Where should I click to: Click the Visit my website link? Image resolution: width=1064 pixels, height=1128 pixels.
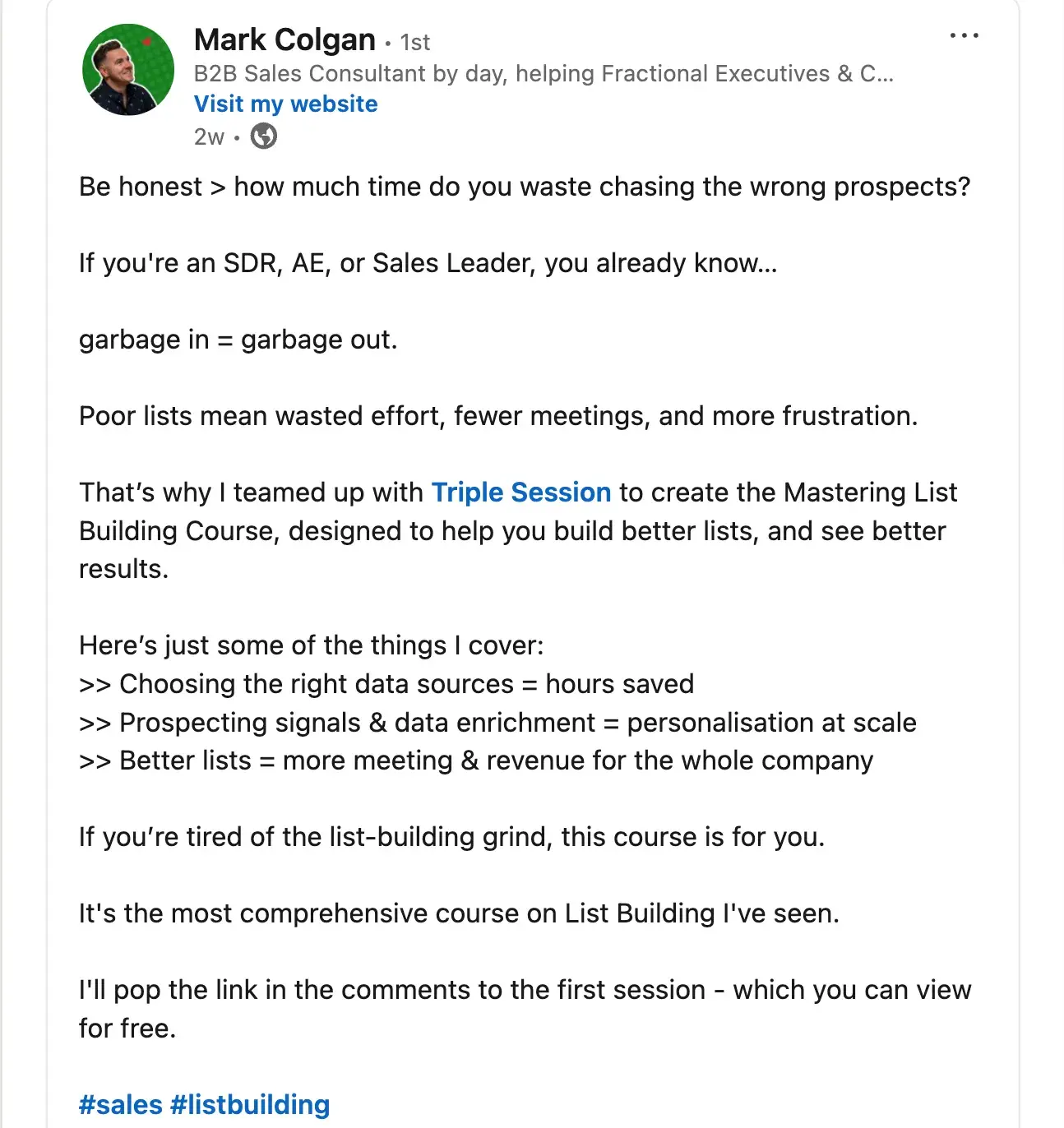coord(285,104)
